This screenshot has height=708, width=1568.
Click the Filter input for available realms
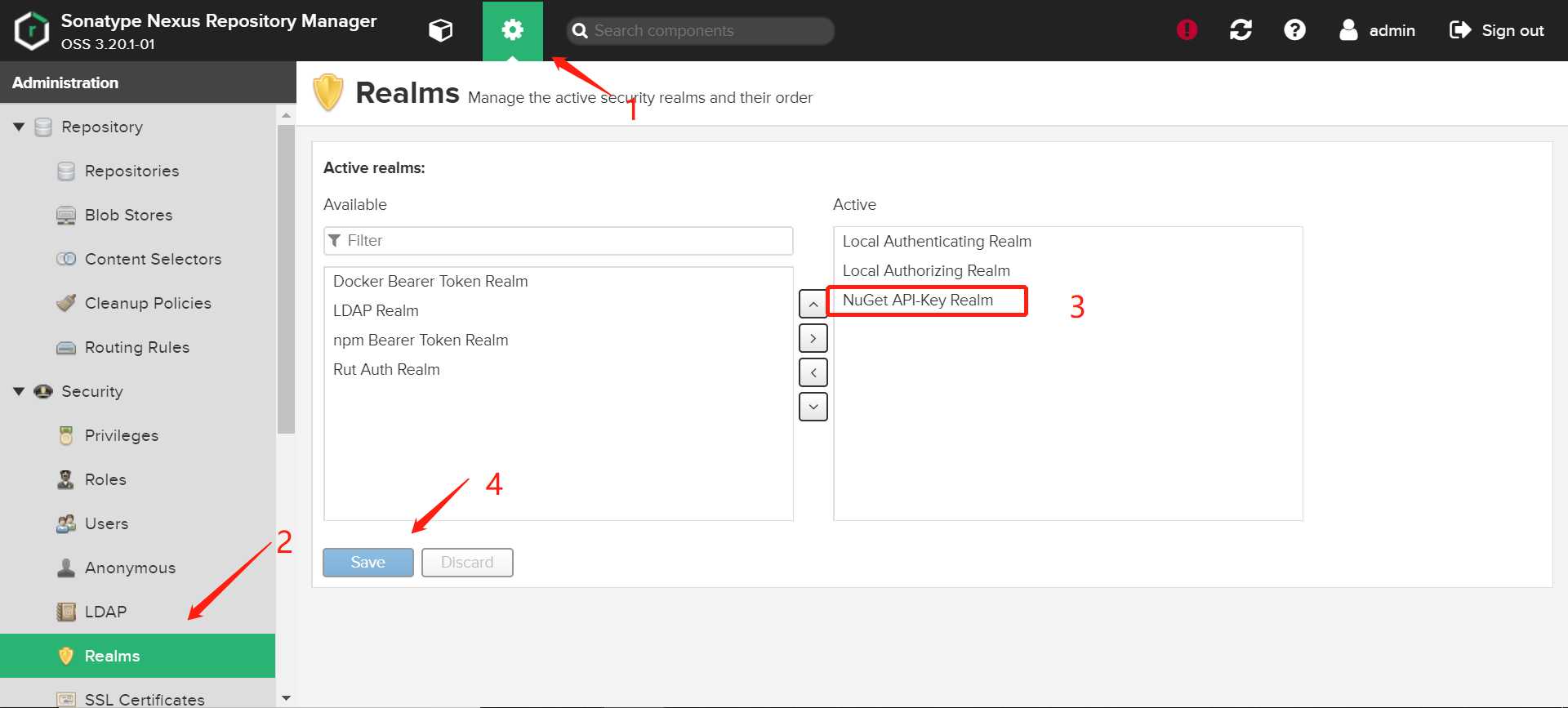[x=559, y=240]
